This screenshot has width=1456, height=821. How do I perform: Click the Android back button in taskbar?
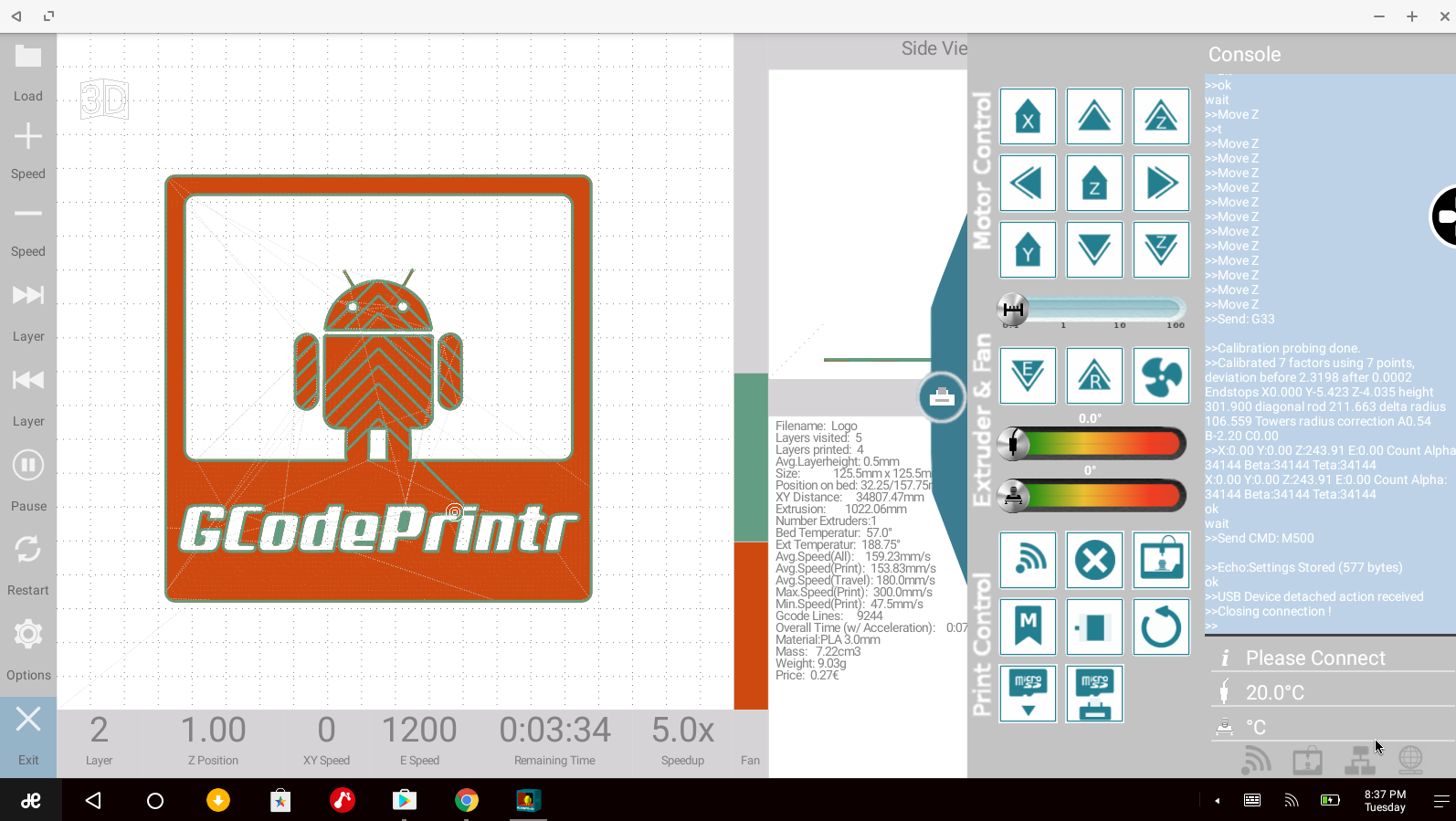[93, 801]
